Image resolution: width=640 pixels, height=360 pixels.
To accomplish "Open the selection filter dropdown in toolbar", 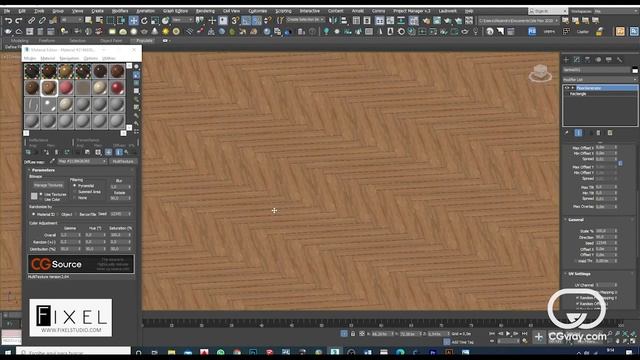I will click(x=71, y=20).
